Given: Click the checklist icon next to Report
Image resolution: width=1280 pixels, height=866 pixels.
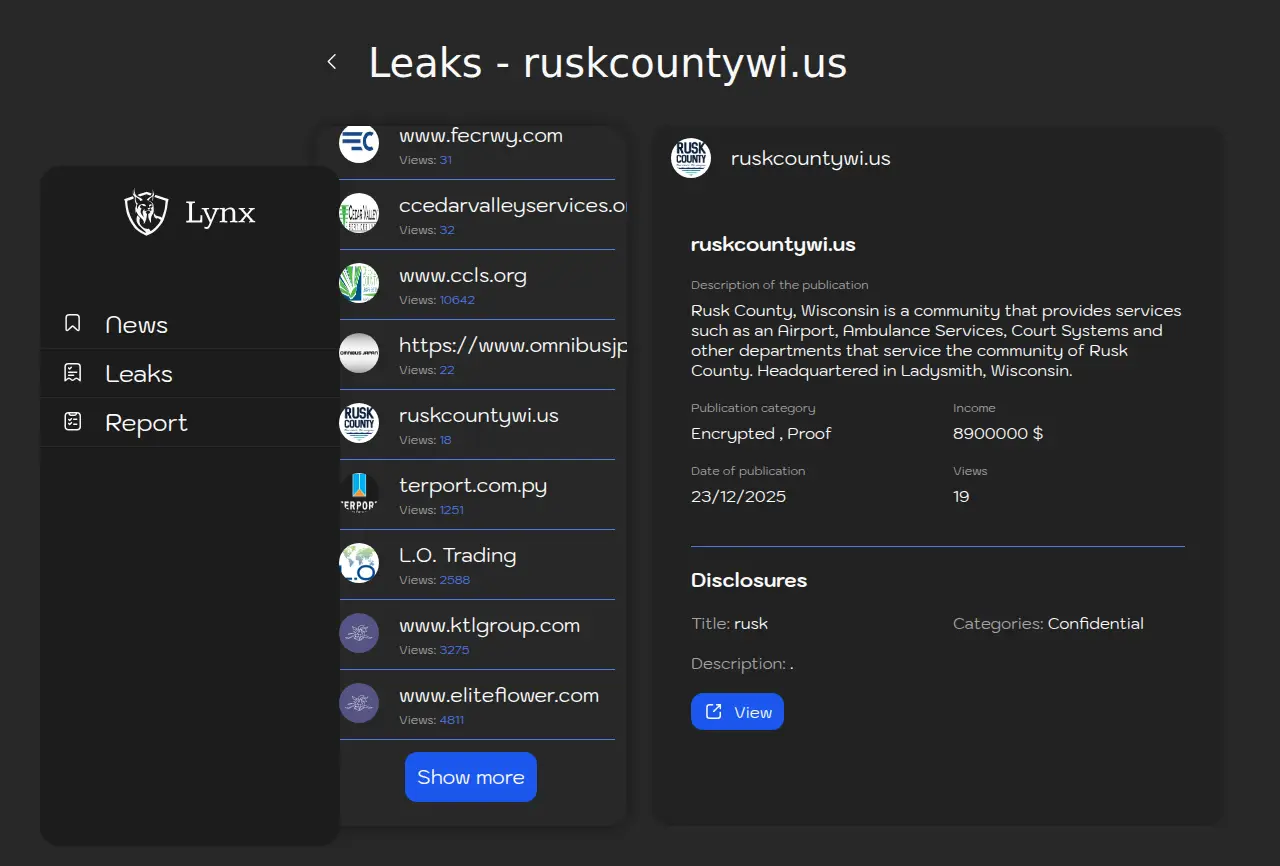Looking at the screenshot, I should click(73, 422).
